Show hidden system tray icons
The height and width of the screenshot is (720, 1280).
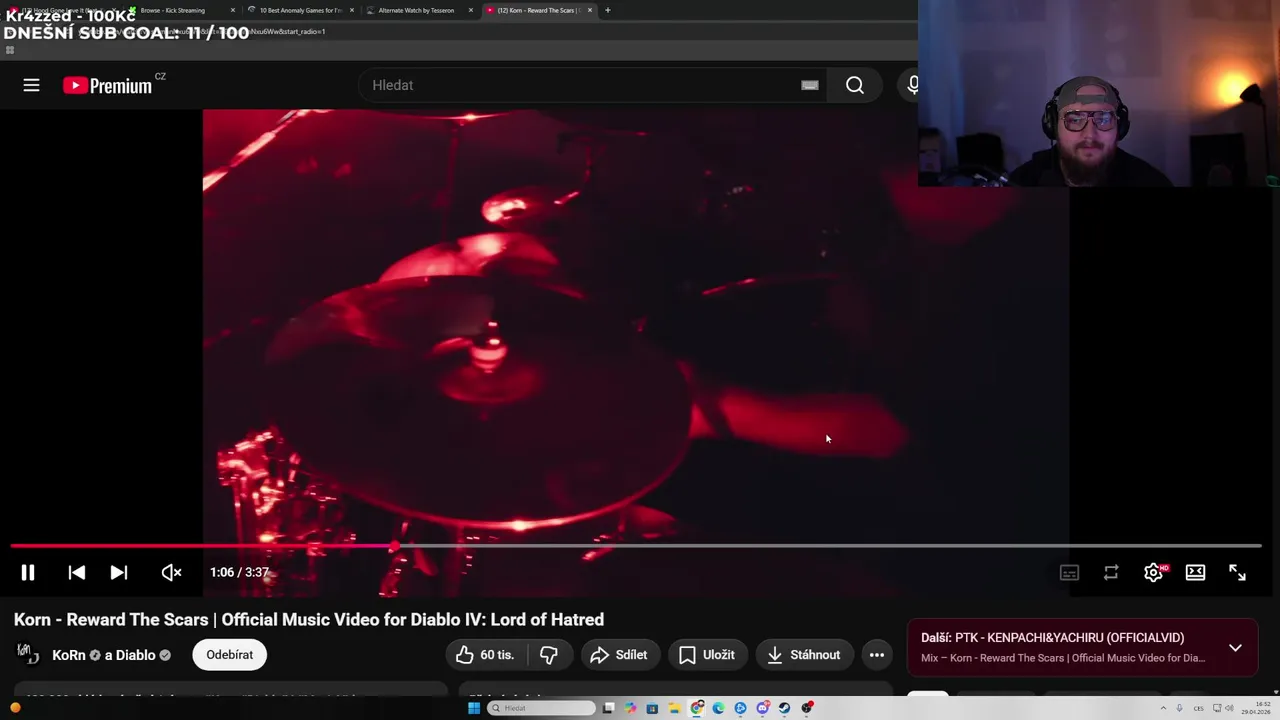[1163, 708]
